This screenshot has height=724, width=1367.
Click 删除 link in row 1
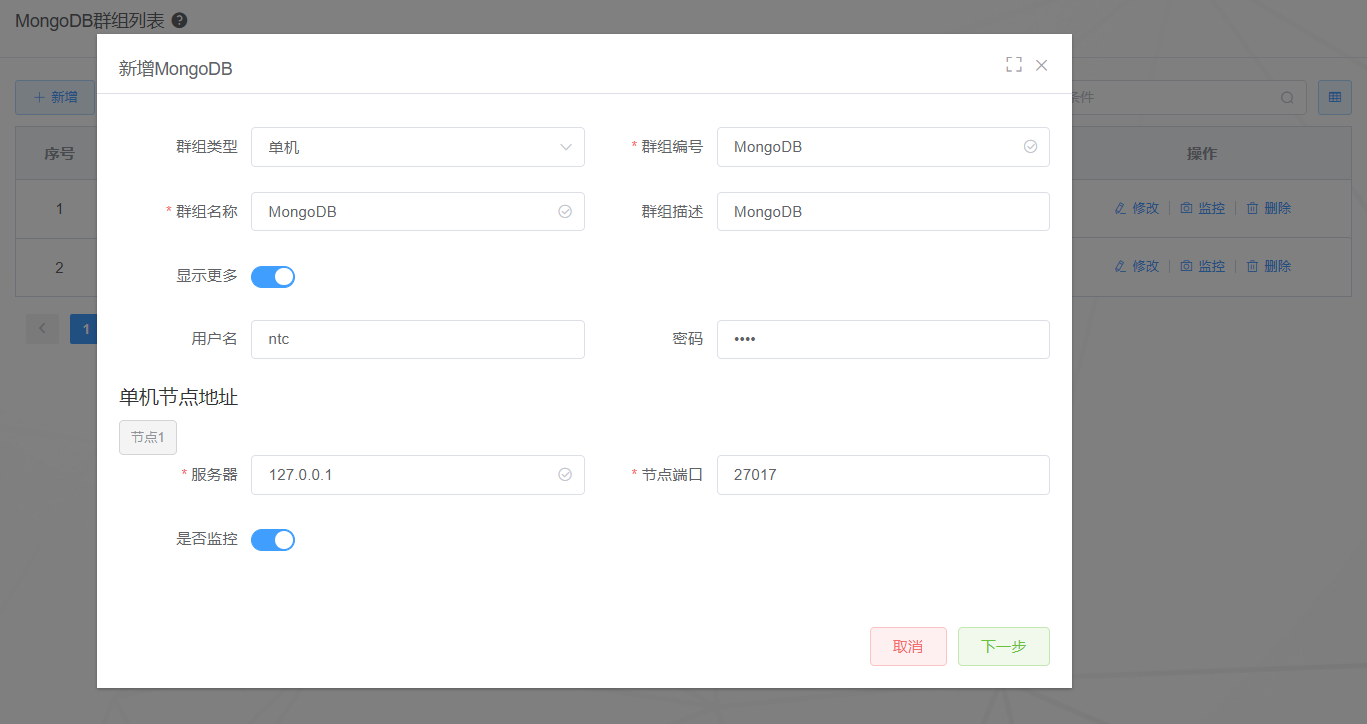pyautogui.click(x=1269, y=208)
